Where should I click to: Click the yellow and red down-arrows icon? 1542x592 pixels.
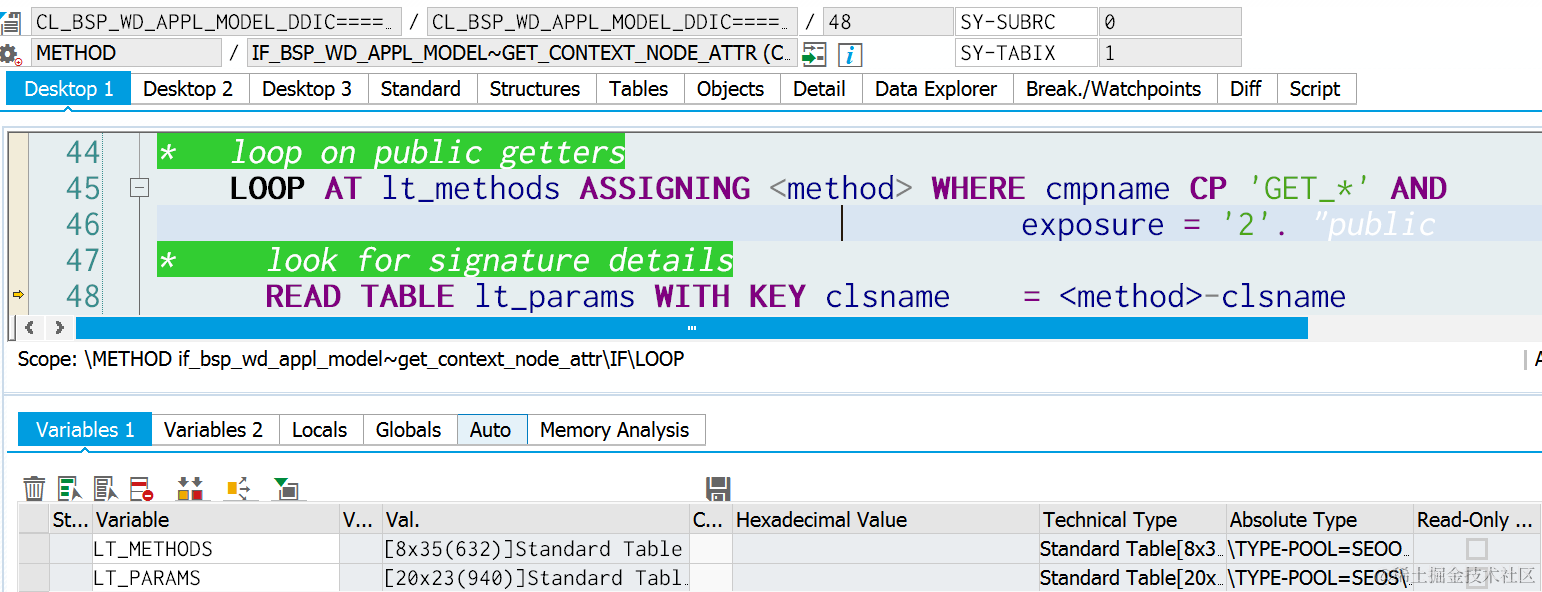190,489
